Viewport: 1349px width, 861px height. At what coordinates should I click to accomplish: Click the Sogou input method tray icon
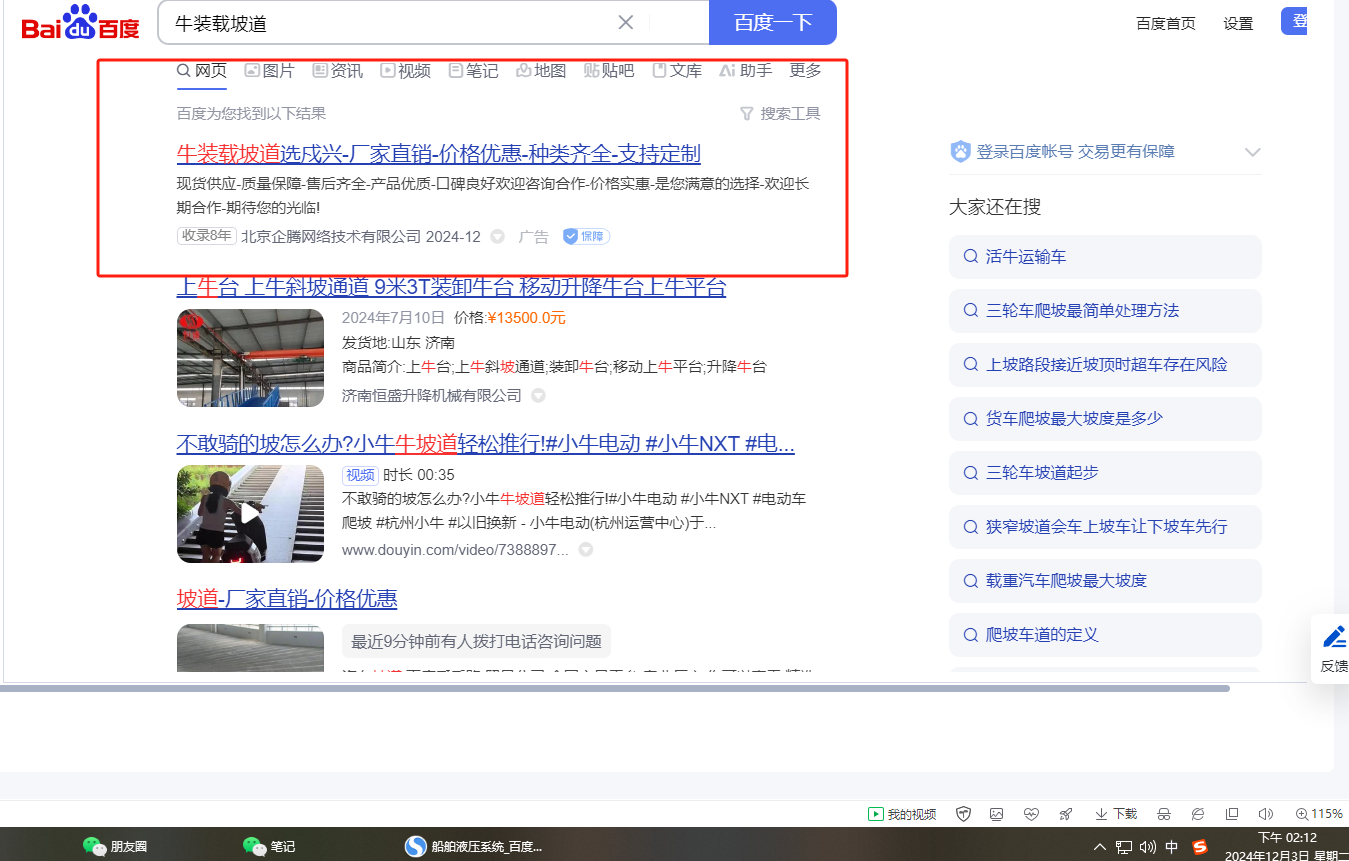(1200, 847)
